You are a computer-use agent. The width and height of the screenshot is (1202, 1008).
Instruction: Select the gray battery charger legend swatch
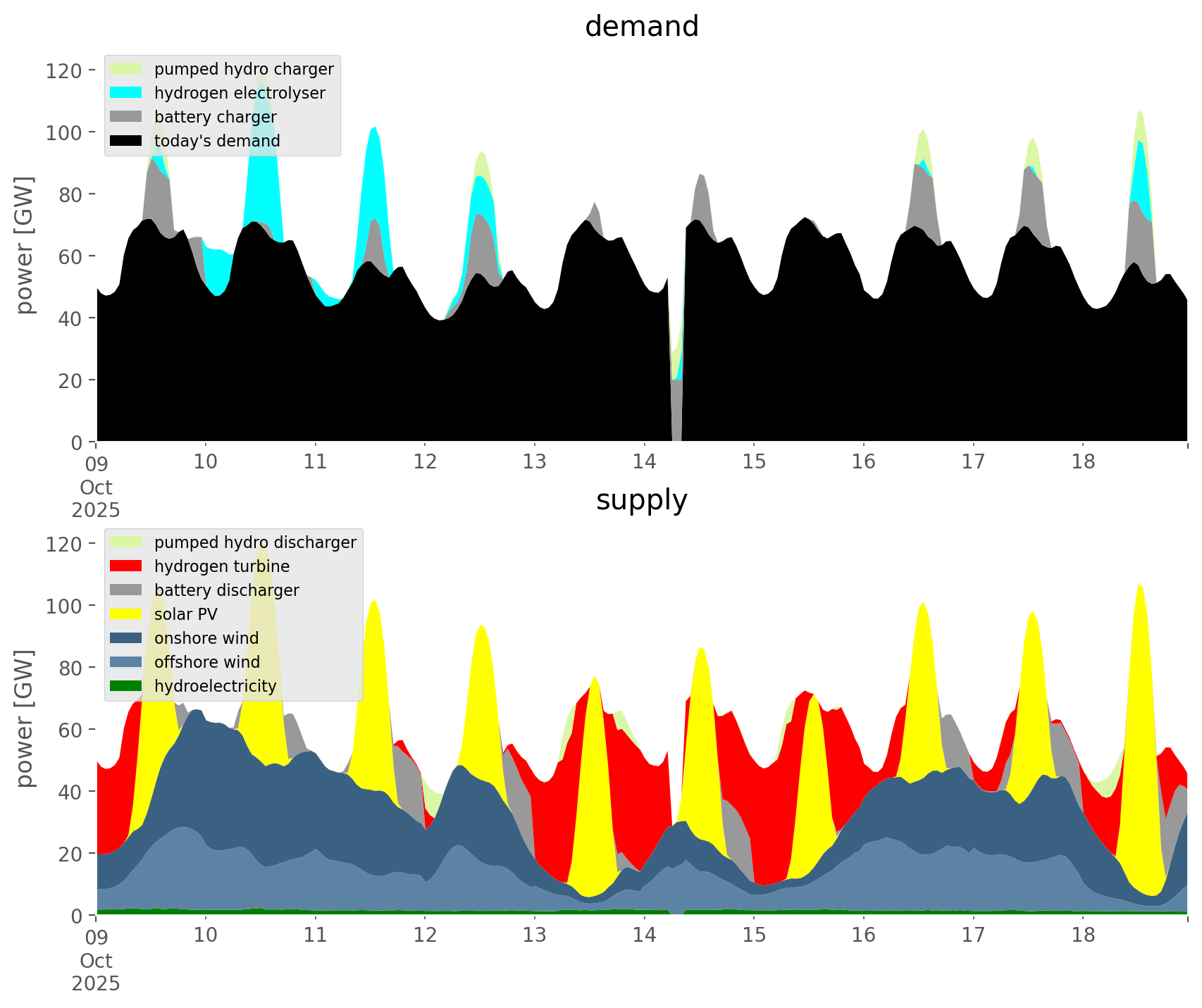126,117
